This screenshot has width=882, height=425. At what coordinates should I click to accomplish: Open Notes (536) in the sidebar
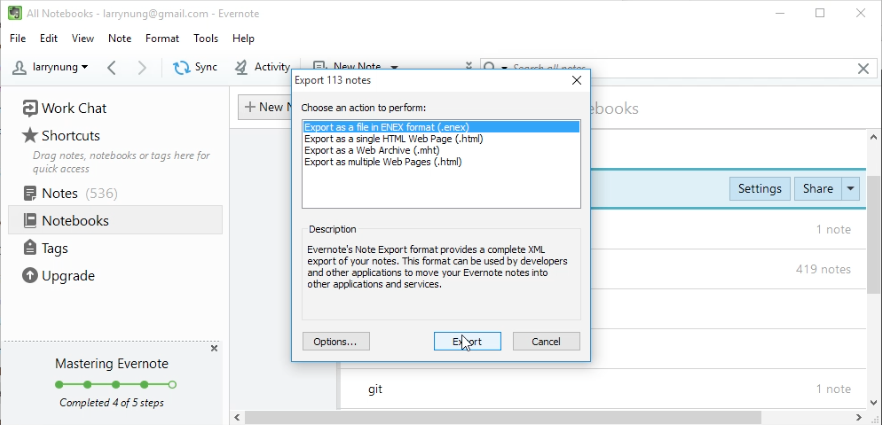pos(70,193)
